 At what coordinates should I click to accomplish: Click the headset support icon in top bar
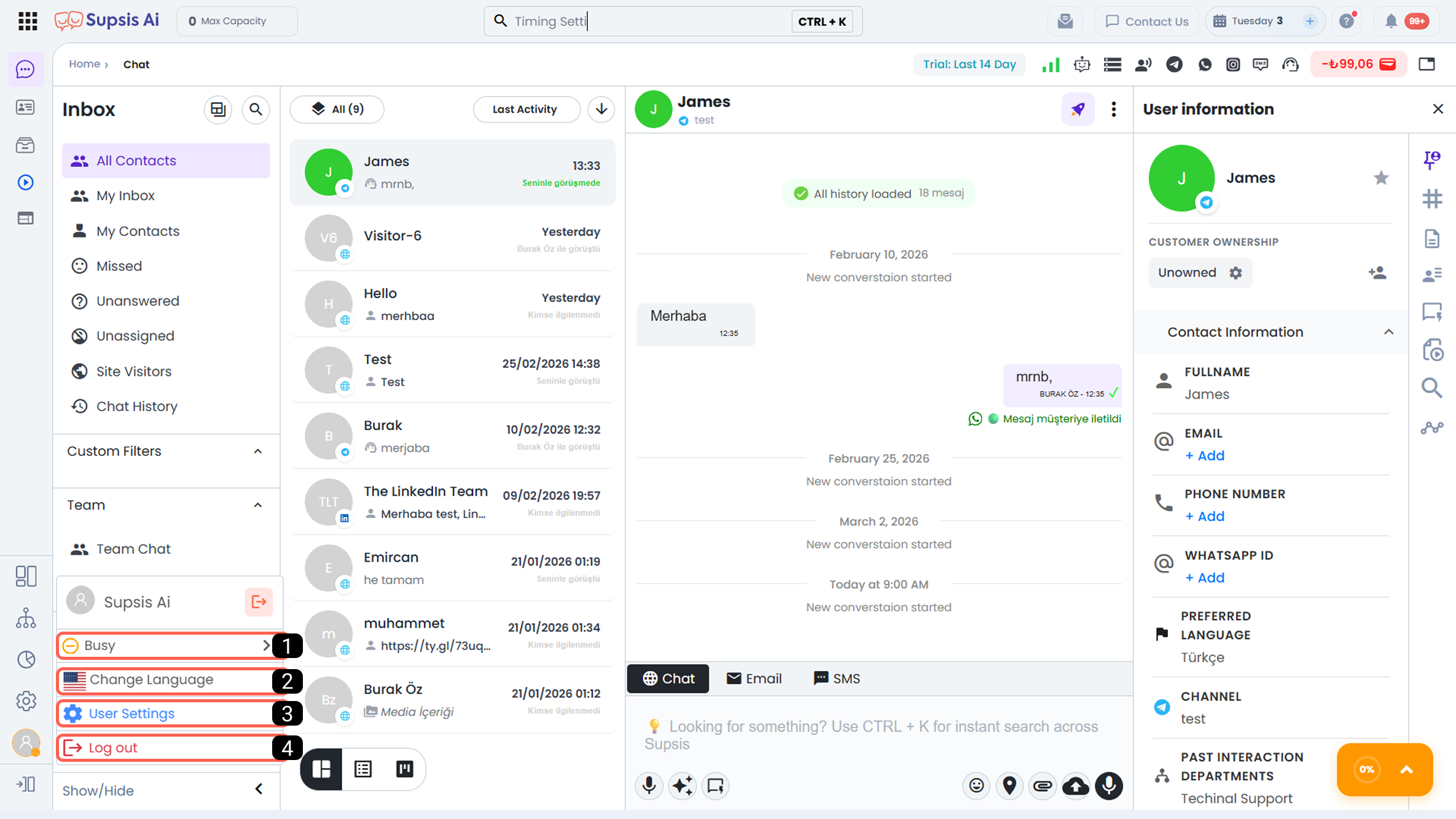click(1290, 64)
